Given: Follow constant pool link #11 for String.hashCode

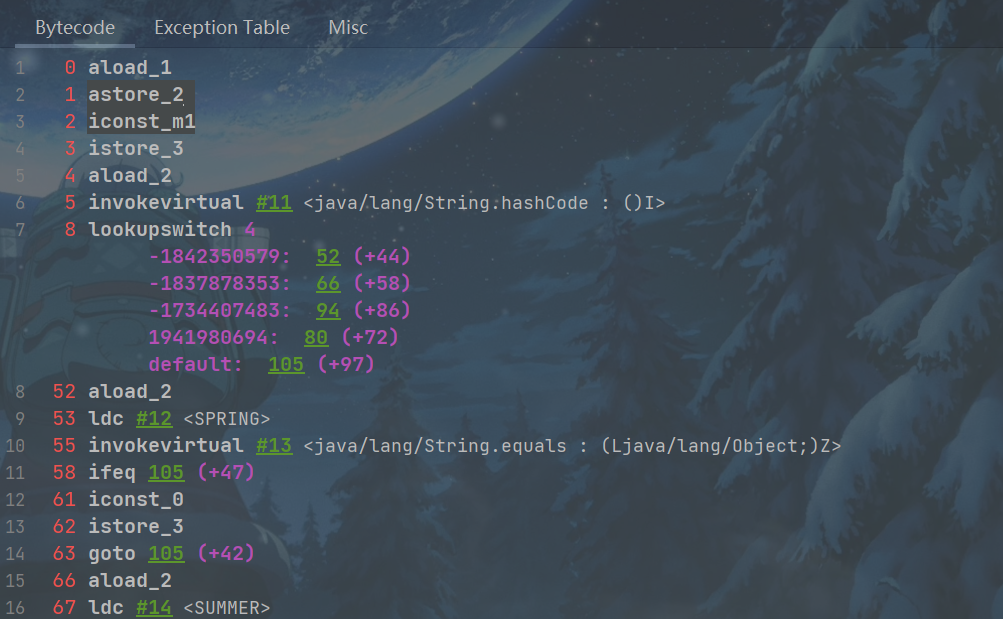Looking at the screenshot, I should (274, 203).
